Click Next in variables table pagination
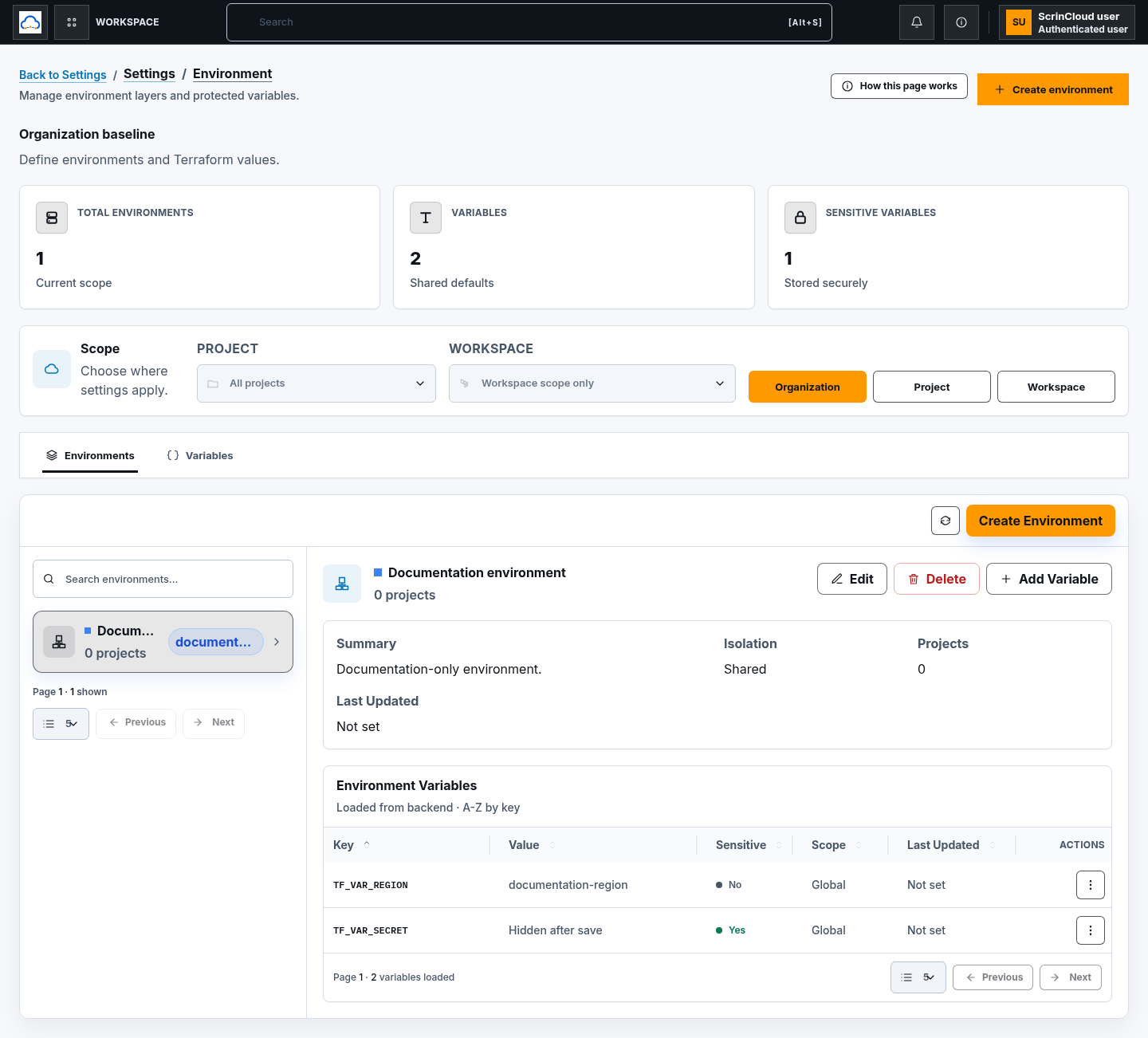This screenshot has height=1038, width=1148. 1071,977
